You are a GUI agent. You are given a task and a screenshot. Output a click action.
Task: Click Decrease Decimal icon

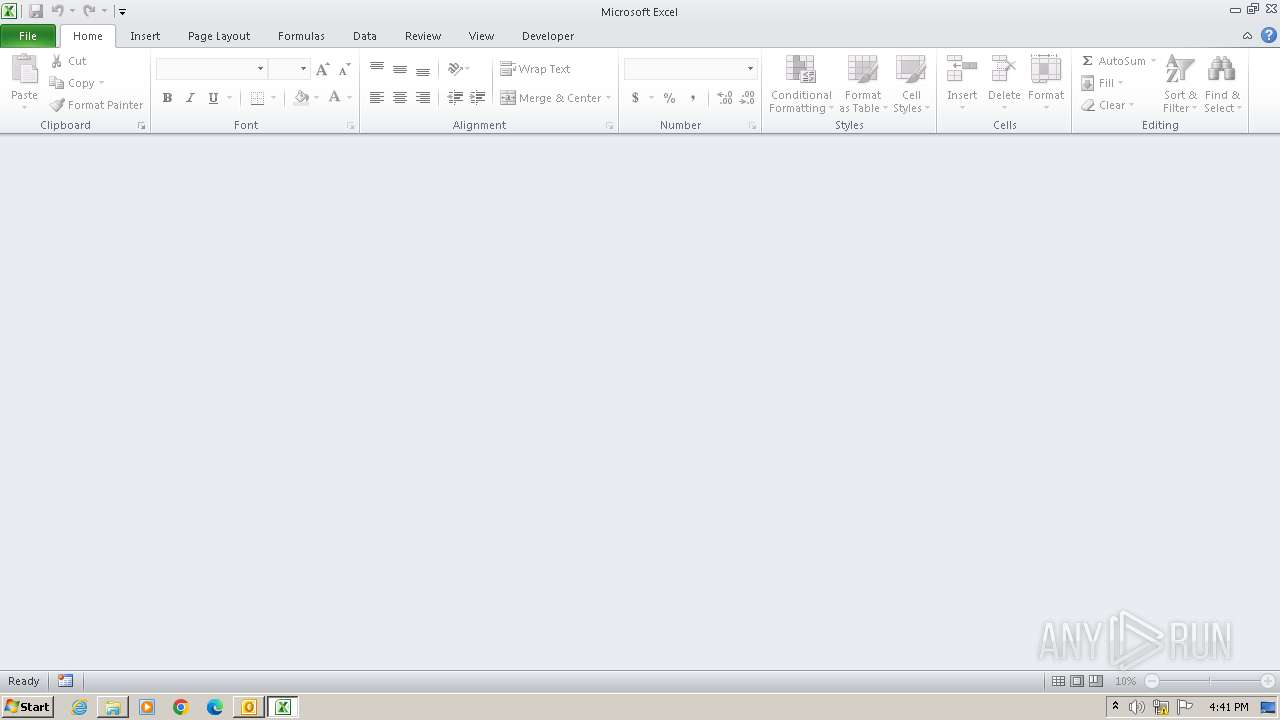[748, 98]
